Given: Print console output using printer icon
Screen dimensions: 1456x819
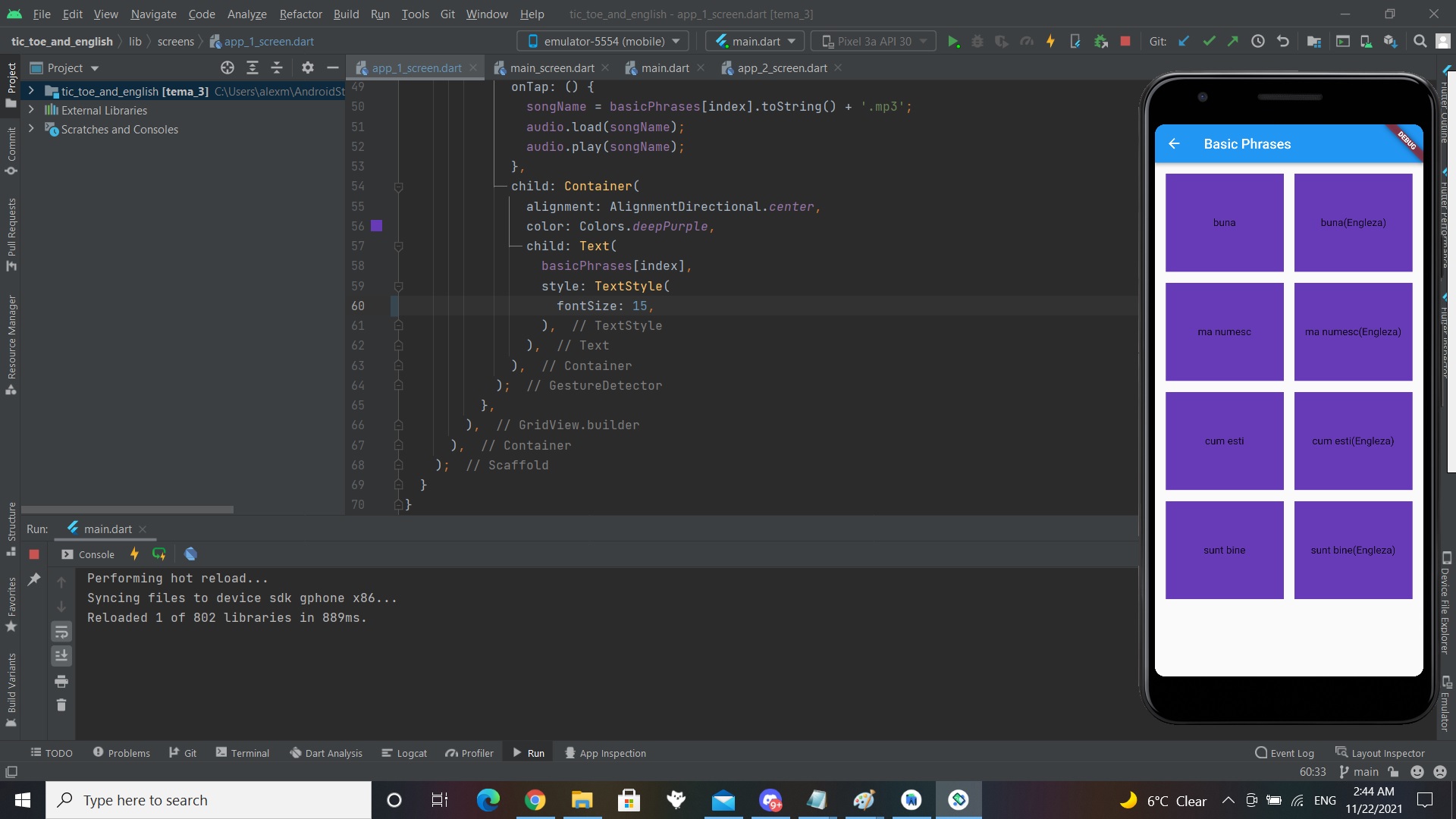Looking at the screenshot, I should pos(61,682).
